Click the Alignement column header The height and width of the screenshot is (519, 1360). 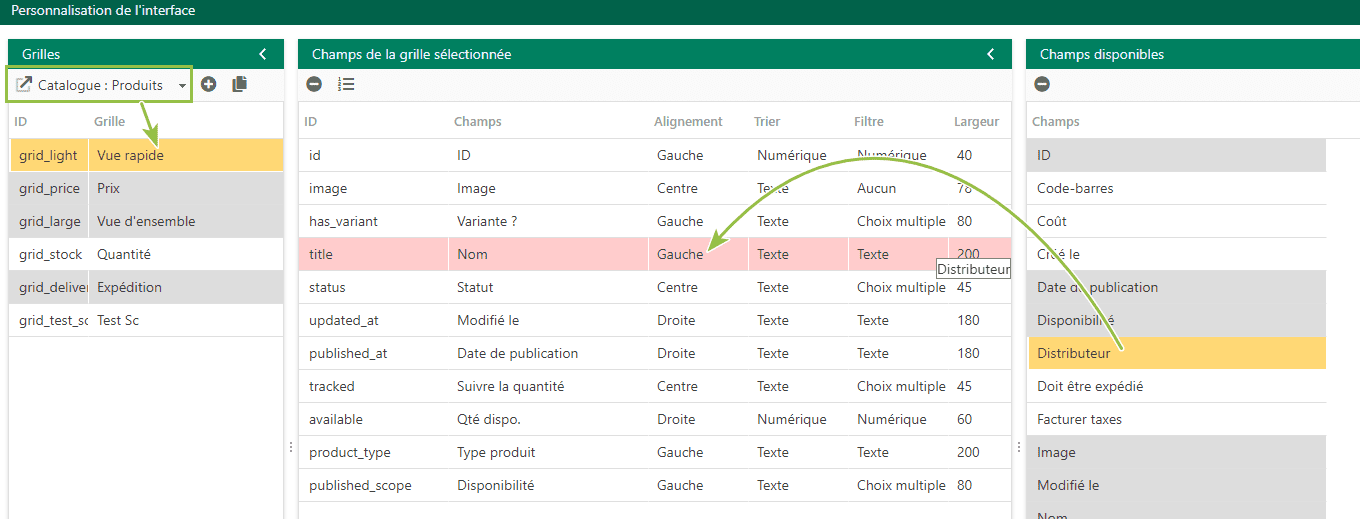tap(688, 122)
